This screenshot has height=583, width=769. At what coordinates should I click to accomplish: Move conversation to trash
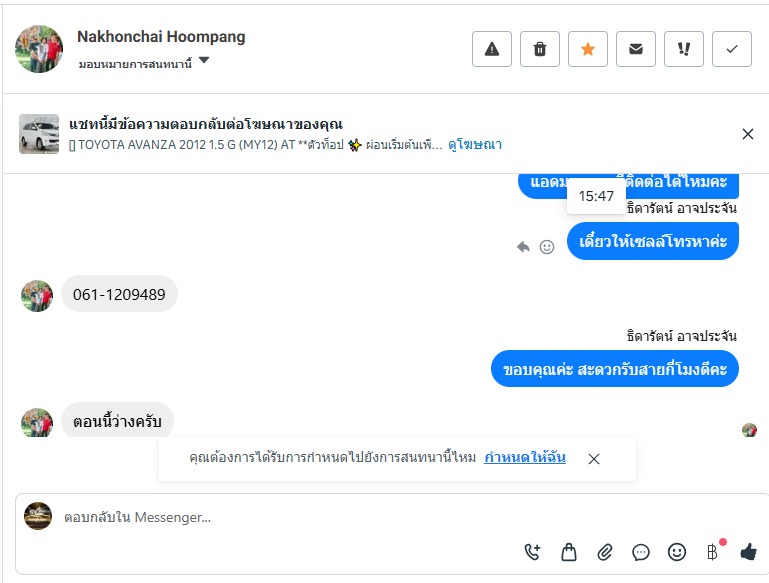(x=540, y=49)
